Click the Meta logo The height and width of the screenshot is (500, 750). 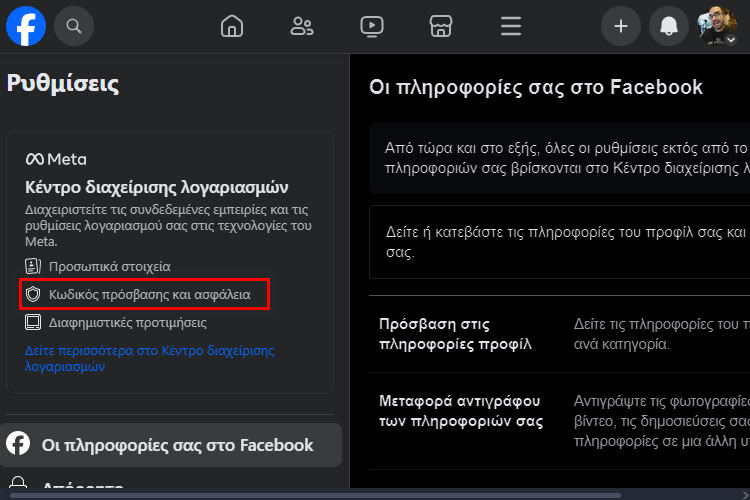[x=56, y=159]
